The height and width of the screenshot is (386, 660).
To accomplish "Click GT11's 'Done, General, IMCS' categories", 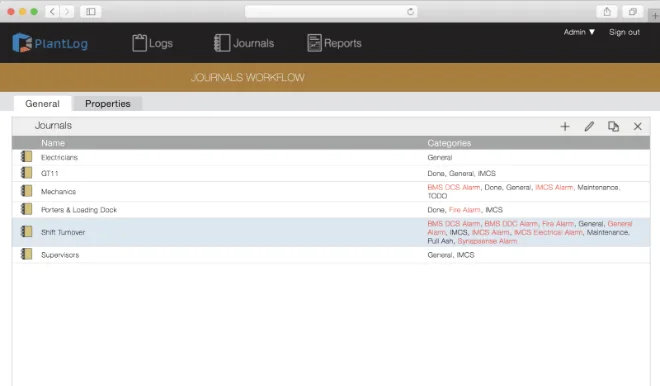I will tap(462, 173).
